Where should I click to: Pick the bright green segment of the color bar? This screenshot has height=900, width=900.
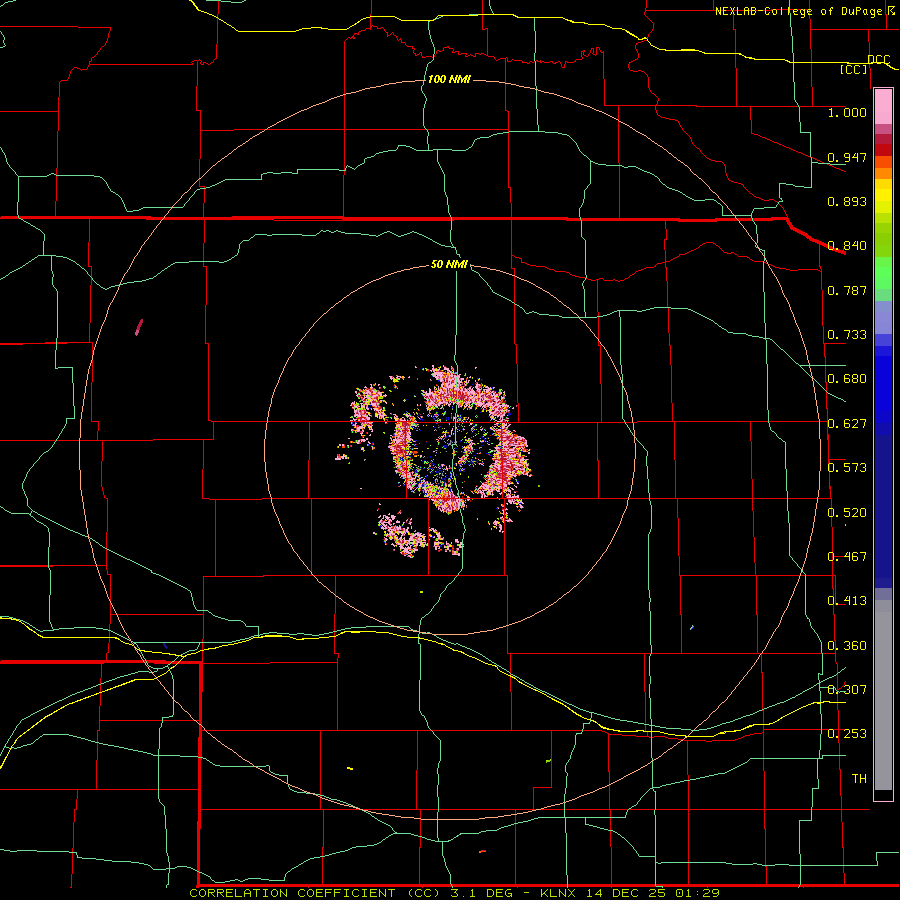pos(883,273)
